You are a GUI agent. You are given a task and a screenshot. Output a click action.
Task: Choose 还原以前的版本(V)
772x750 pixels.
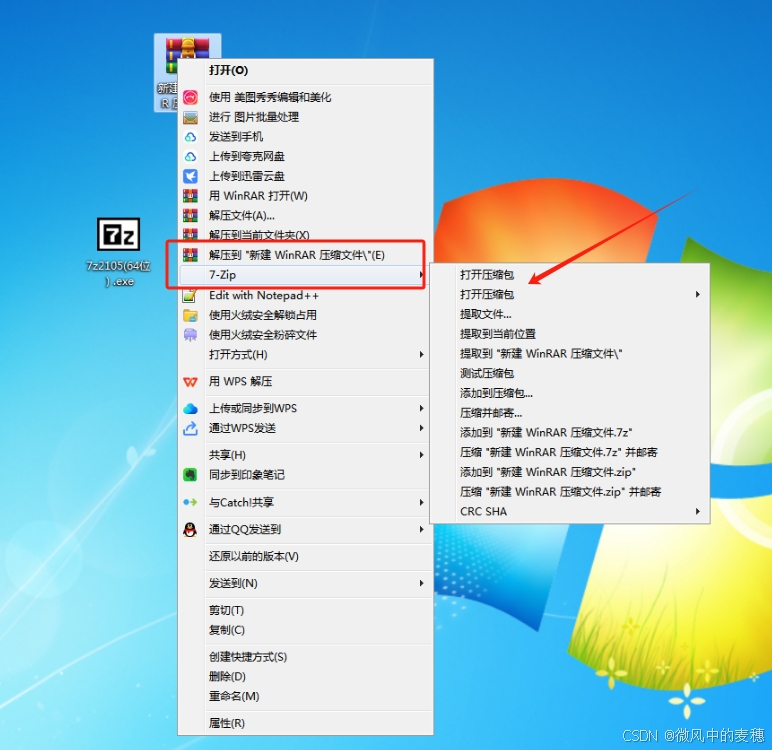click(x=305, y=556)
